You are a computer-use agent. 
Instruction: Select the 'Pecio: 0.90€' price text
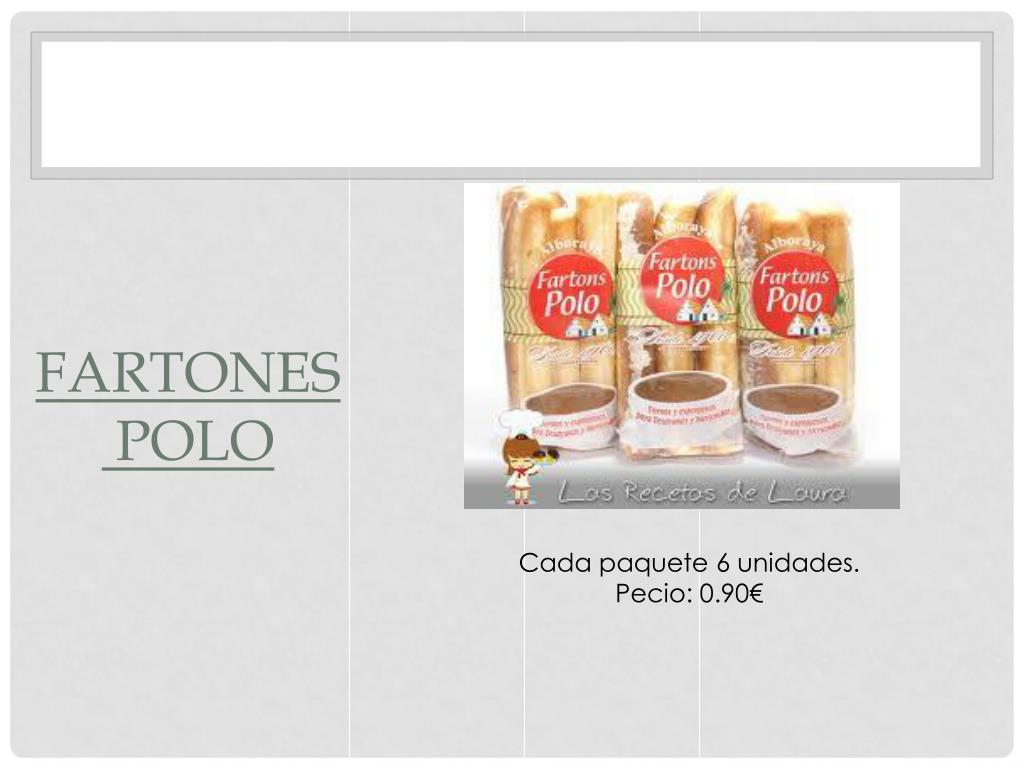pos(689,594)
